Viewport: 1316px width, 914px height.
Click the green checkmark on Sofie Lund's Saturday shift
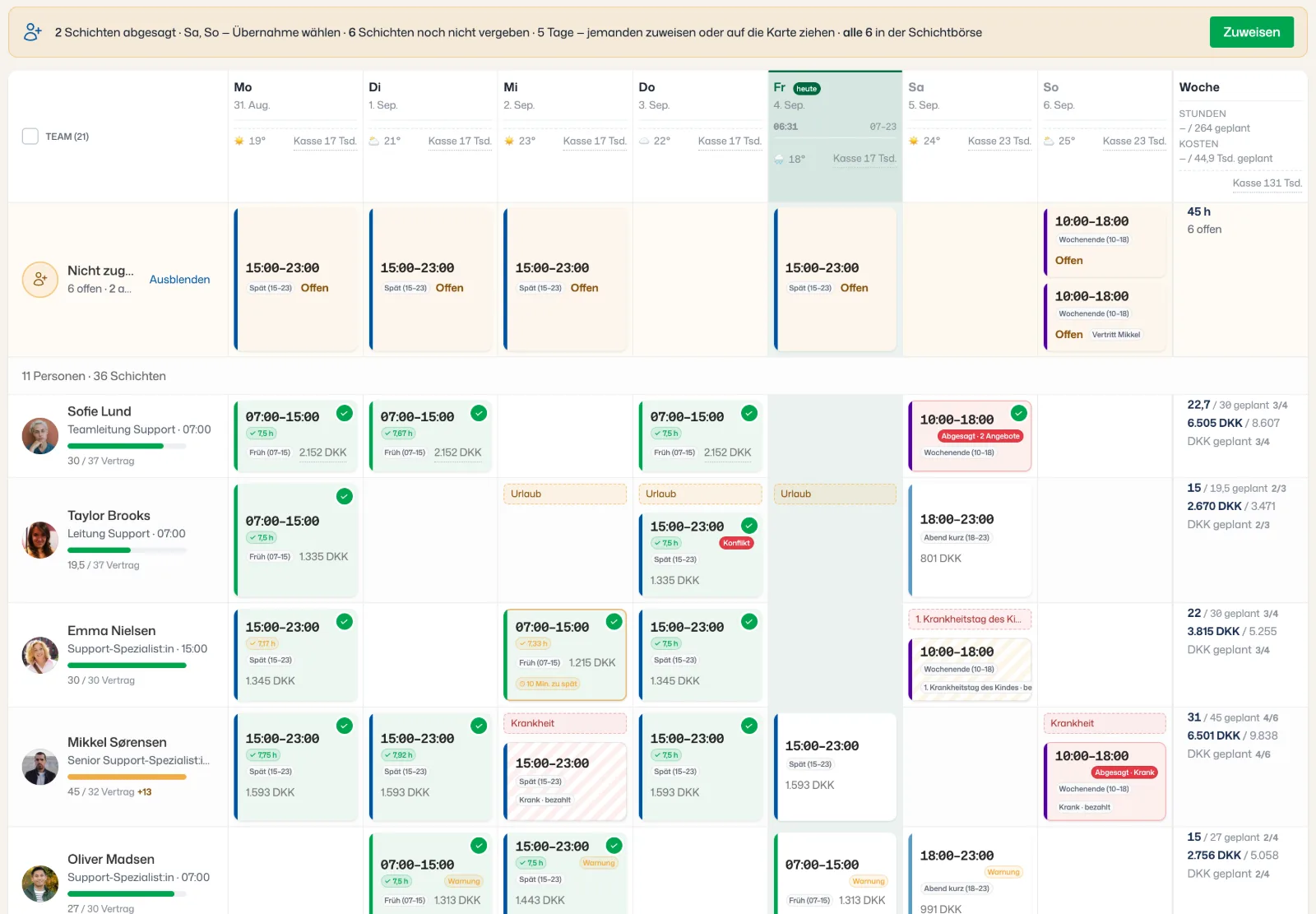1019,413
